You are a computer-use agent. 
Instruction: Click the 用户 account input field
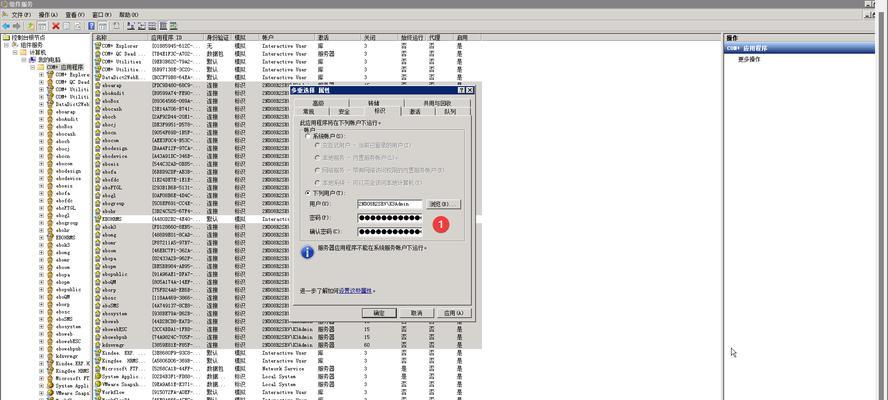(390, 204)
